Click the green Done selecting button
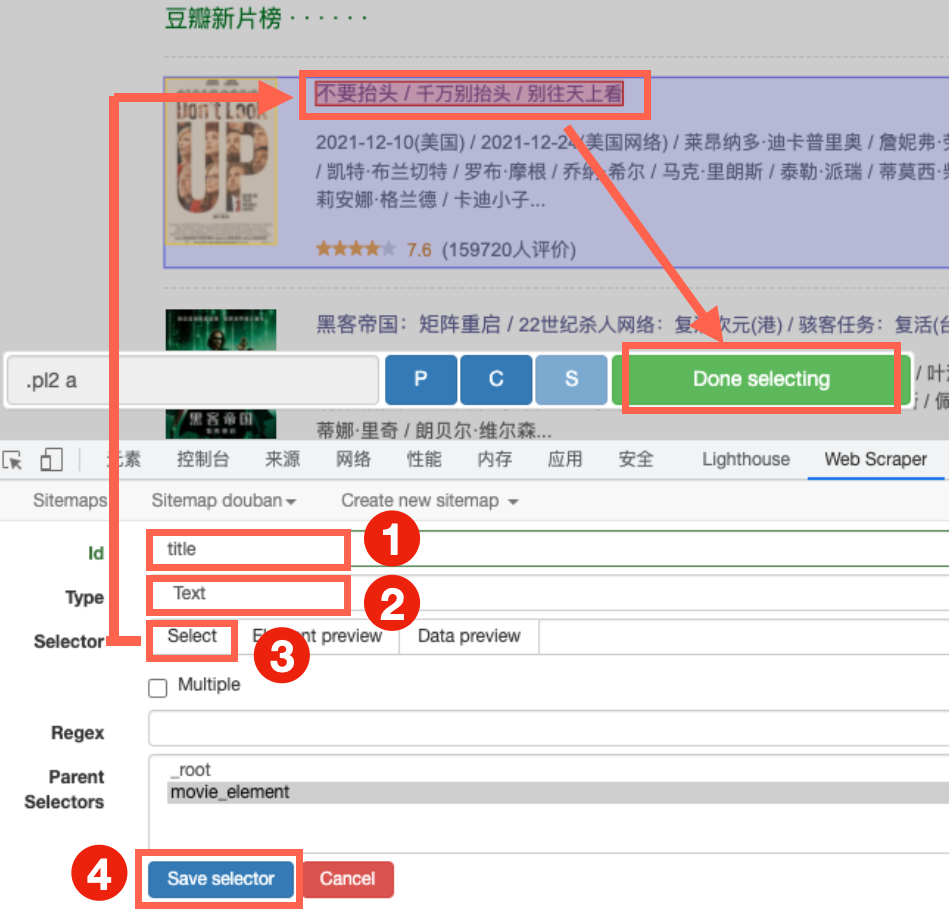949x918 pixels. (761, 379)
